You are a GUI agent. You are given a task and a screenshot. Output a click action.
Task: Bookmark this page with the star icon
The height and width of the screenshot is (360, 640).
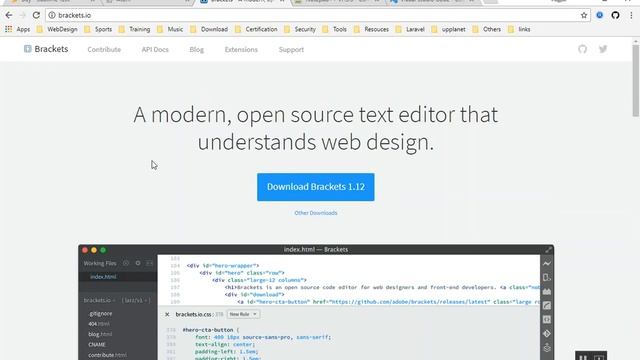tap(584, 15)
